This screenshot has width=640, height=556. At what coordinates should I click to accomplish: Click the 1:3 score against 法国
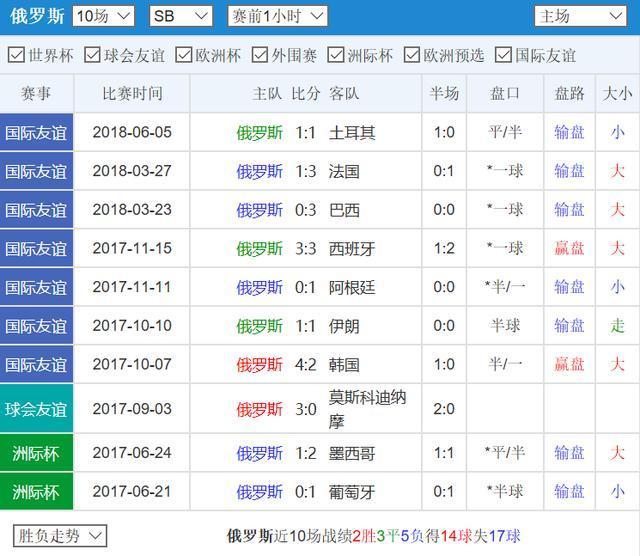coord(306,171)
